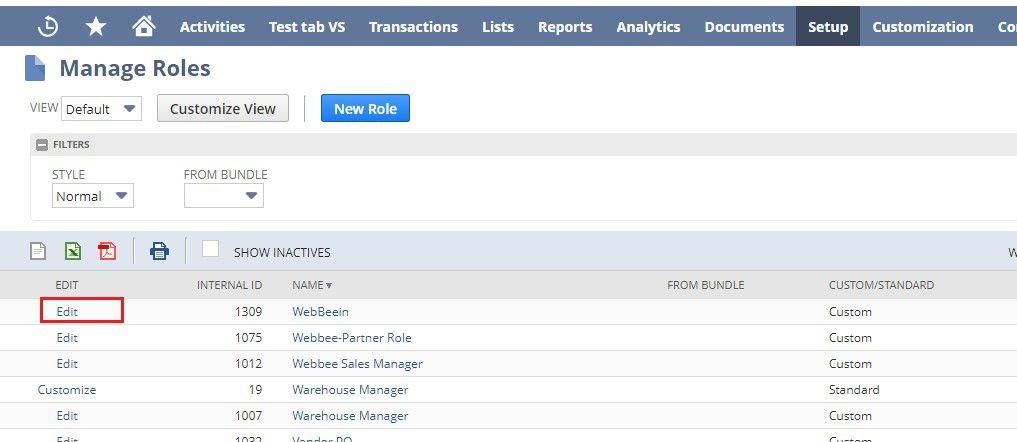The width and height of the screenshot is (1017, 442).
Task: Edit the WebBeein role
Action: click(67, 311)
